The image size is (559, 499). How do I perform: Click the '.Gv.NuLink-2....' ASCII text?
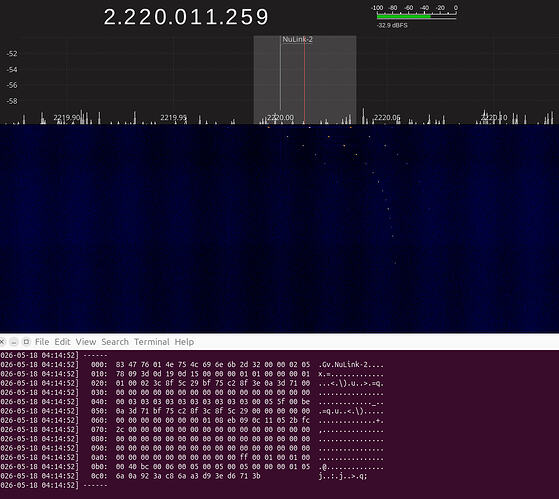point(351,365)
